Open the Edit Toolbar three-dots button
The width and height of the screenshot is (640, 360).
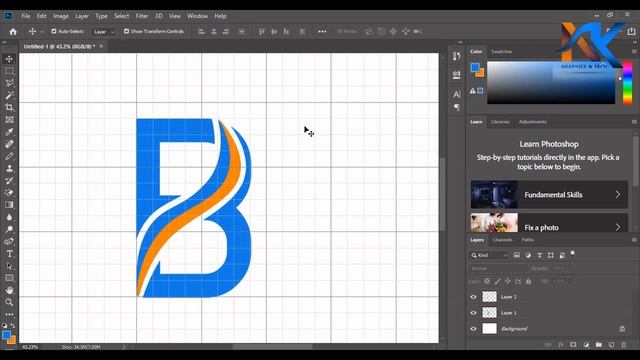pyautogui.click(x=9, y=315)
